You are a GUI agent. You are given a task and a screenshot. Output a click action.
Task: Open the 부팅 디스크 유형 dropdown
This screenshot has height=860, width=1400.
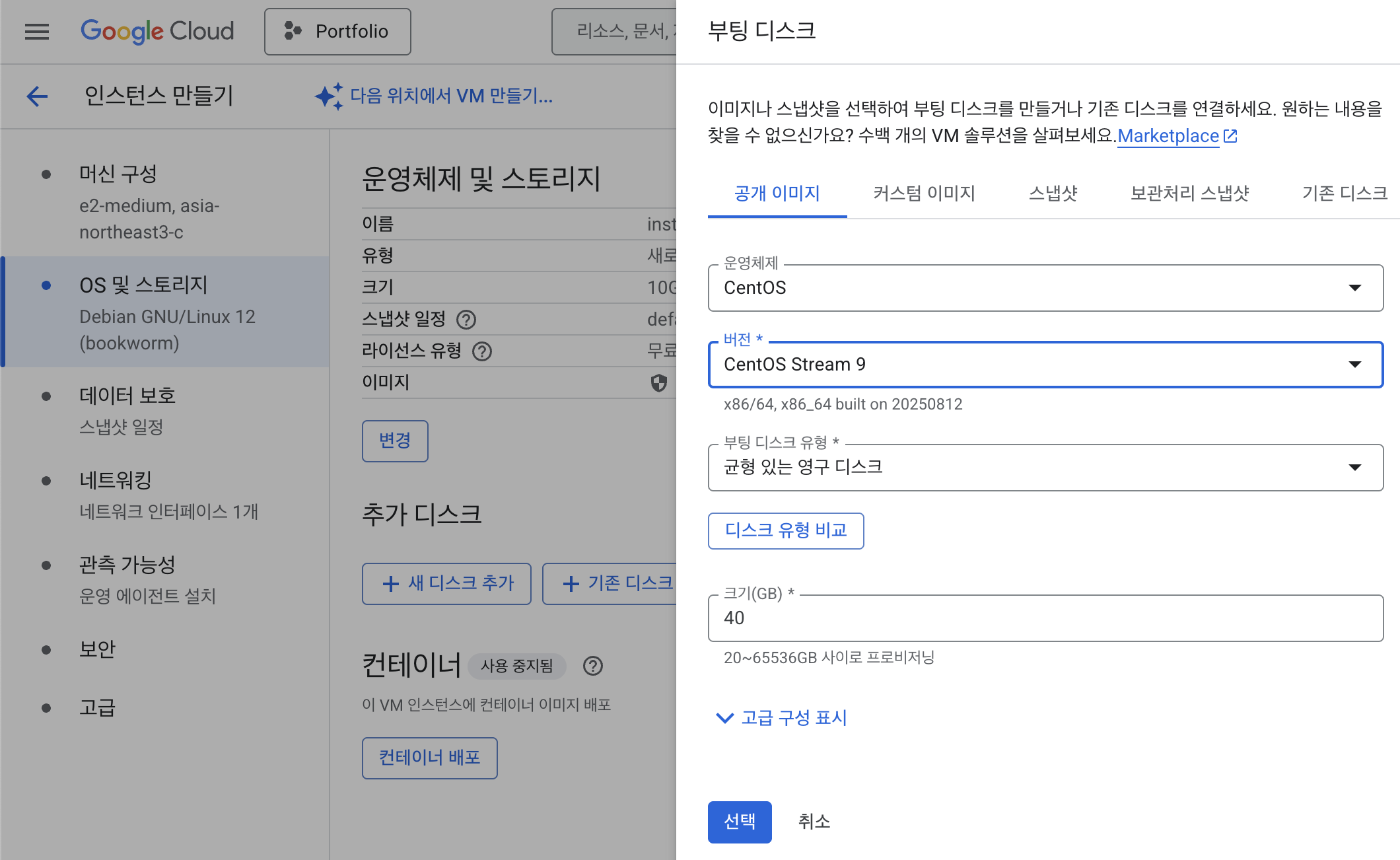point(1045,468)
